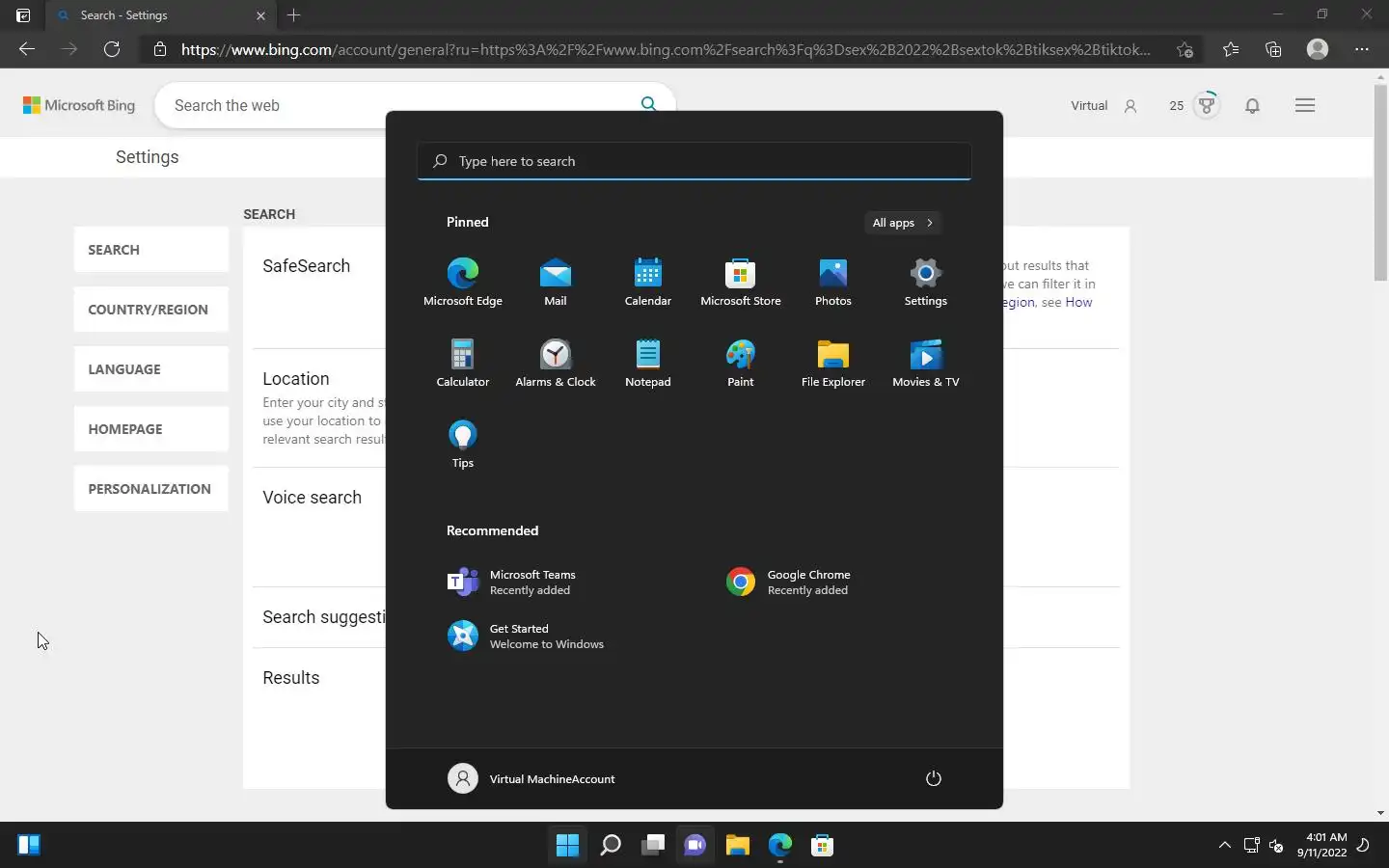Switch to Edge via taskbar icon
This screenshot has height=868, width=1389.
click(780, 846)
